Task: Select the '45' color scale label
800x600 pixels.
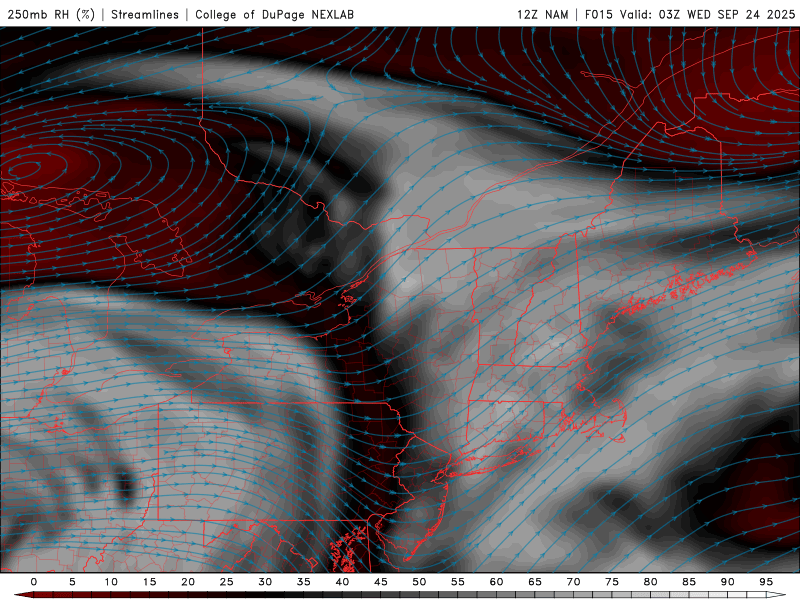Action: pos(381,582)
